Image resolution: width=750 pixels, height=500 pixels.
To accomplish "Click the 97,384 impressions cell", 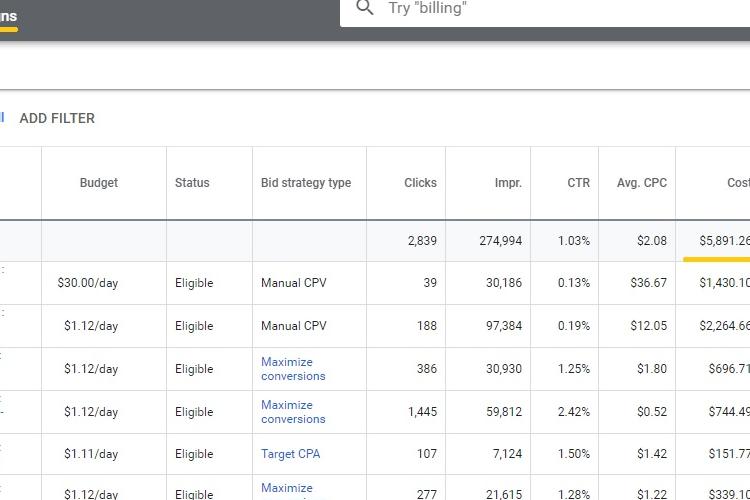I will point(504,326).
